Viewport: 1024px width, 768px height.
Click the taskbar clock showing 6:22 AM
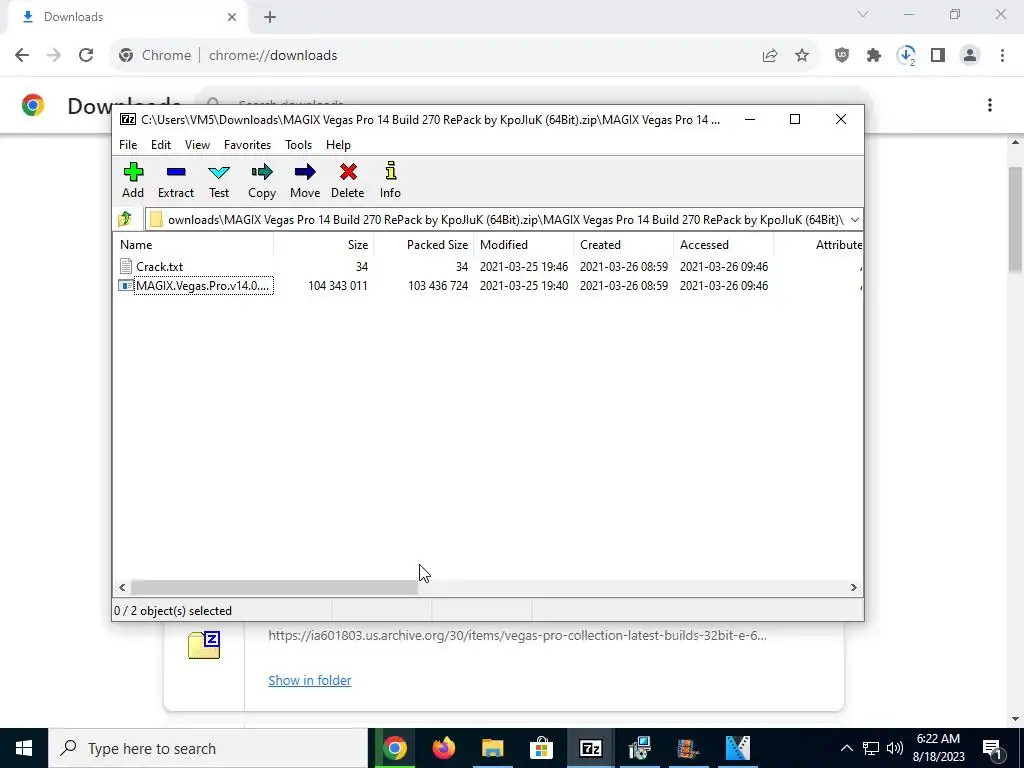pyautogui.click(x=938, y=748)
